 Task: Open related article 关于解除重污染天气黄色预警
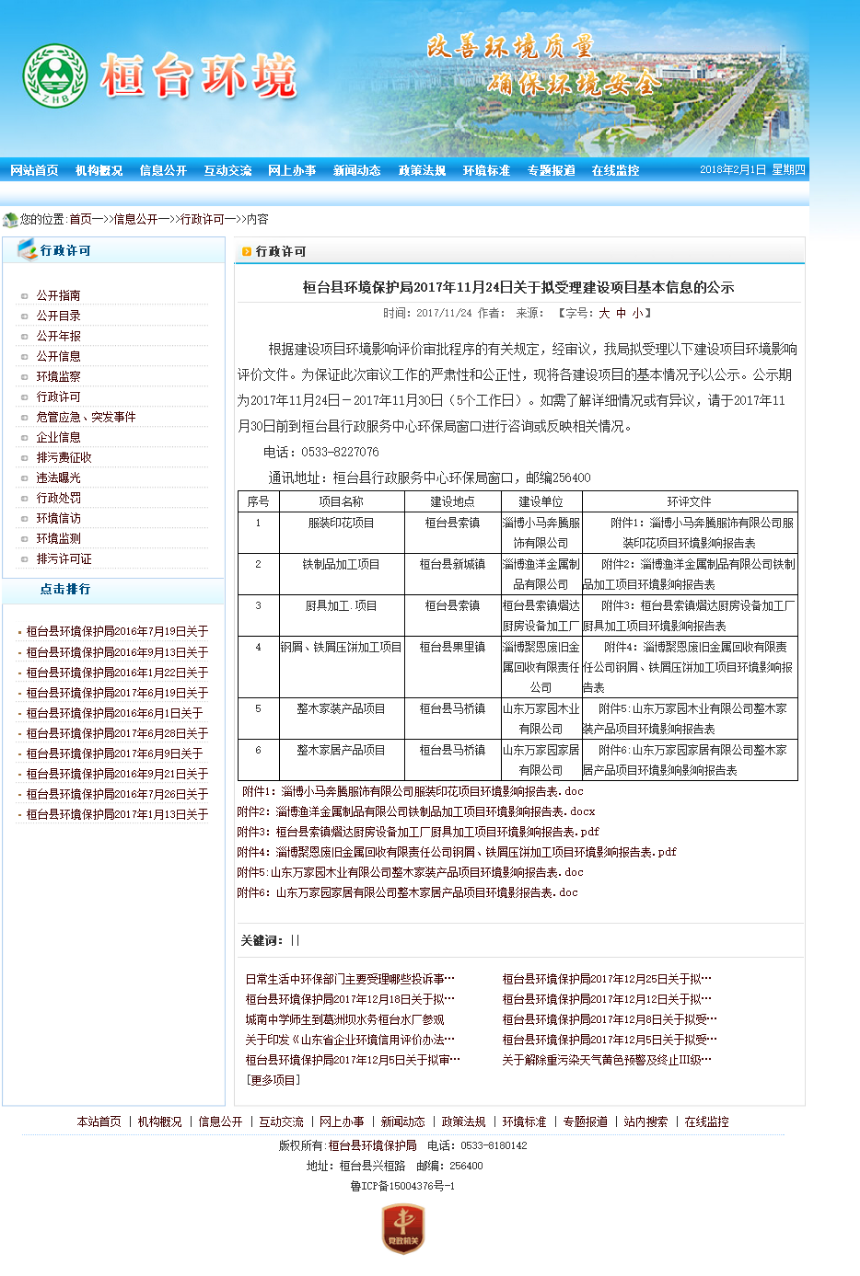(607, 1059)
